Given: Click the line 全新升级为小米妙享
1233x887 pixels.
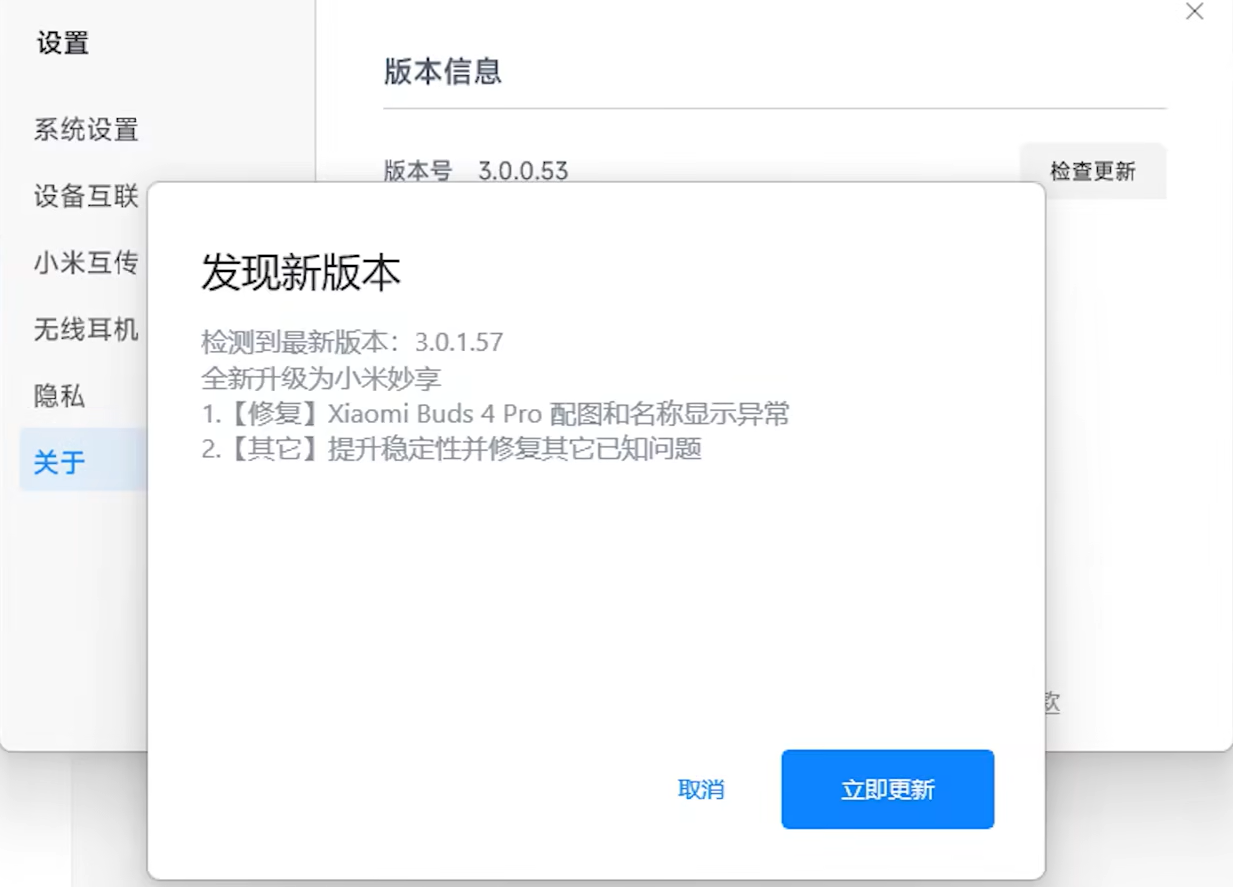Looking at the screenshot, I should pos(321,378).
